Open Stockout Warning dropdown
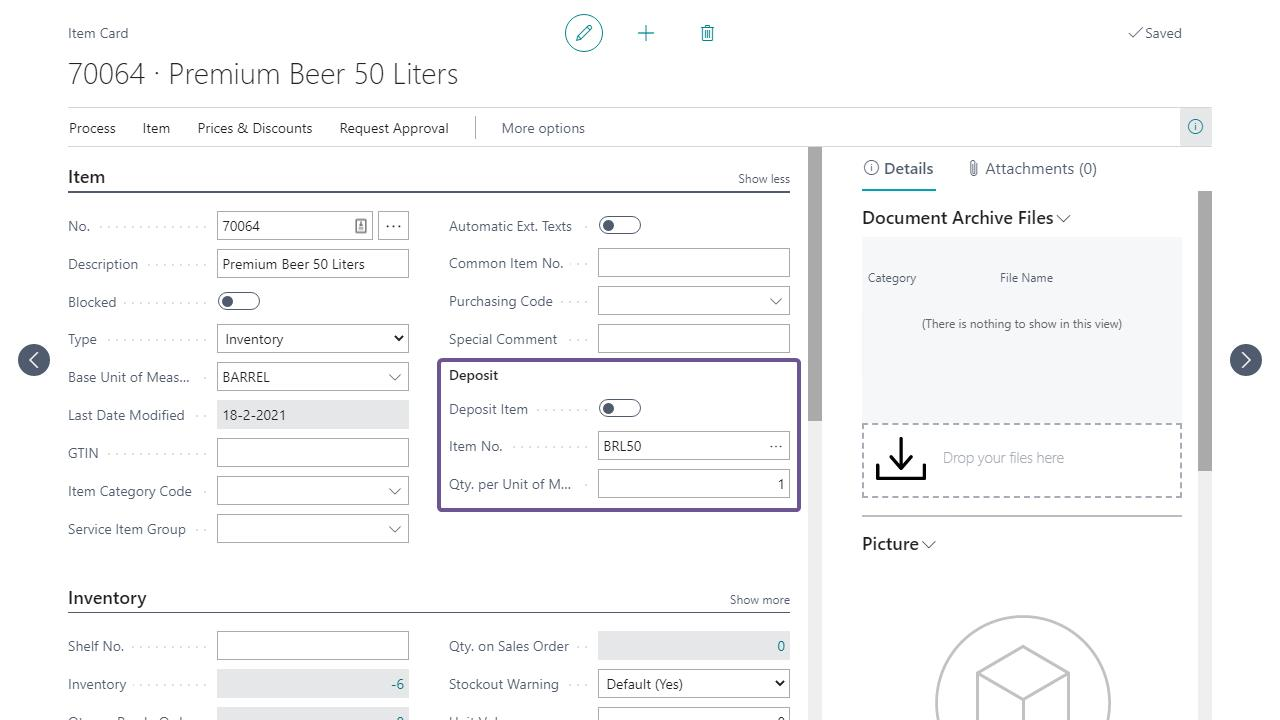This screenshot has width=1280, height=720. pyautogui.click(x=693, y=684)
